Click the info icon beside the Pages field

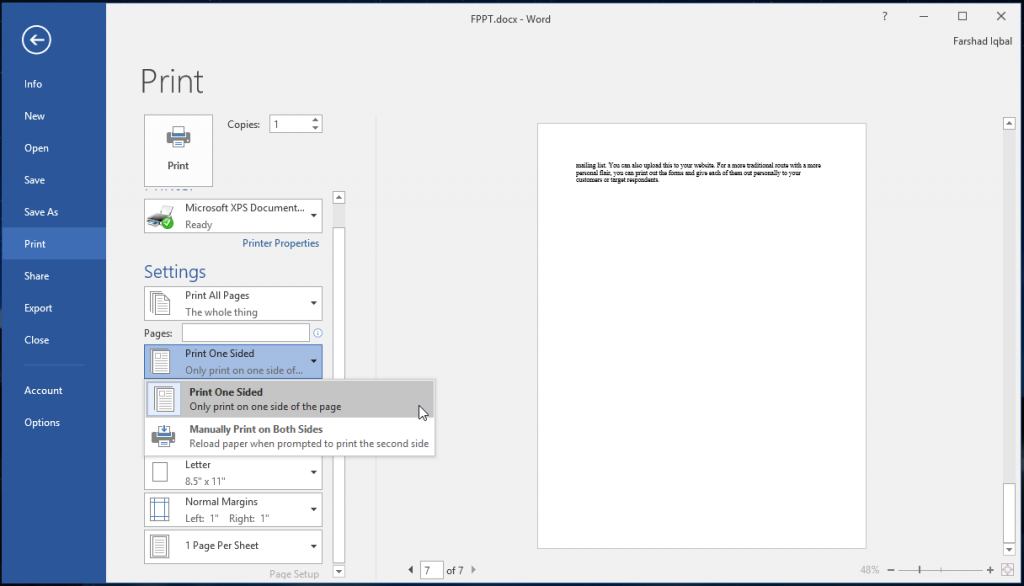coord(317,332)
